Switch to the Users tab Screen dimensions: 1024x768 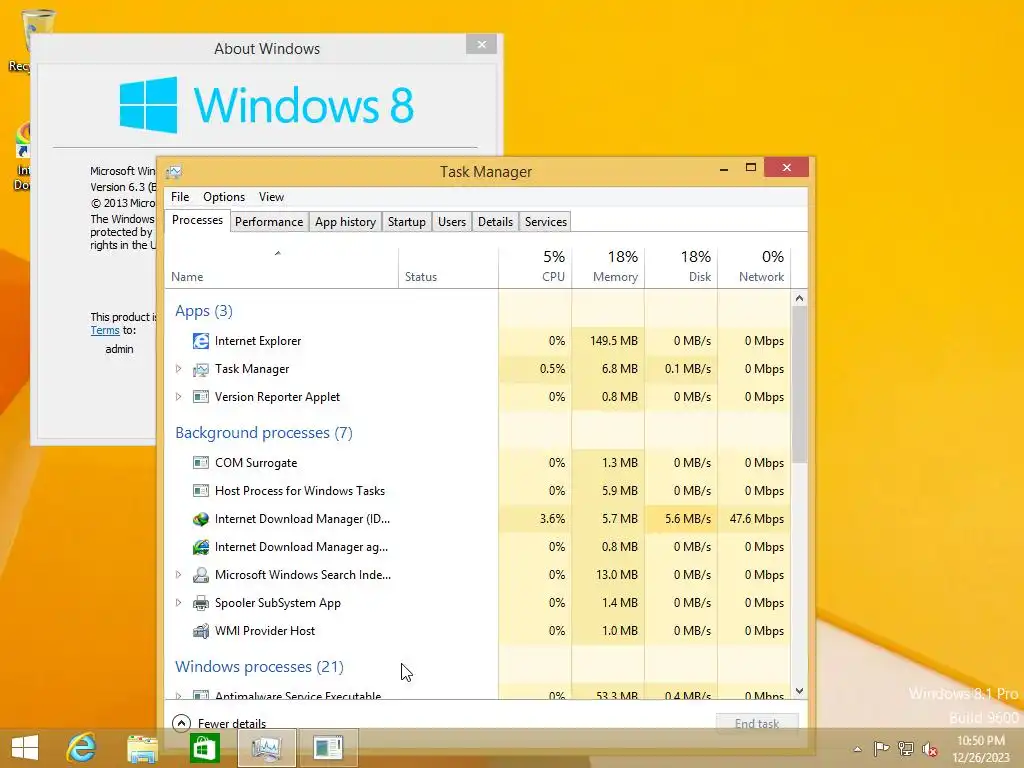click(x=452, y=222)
